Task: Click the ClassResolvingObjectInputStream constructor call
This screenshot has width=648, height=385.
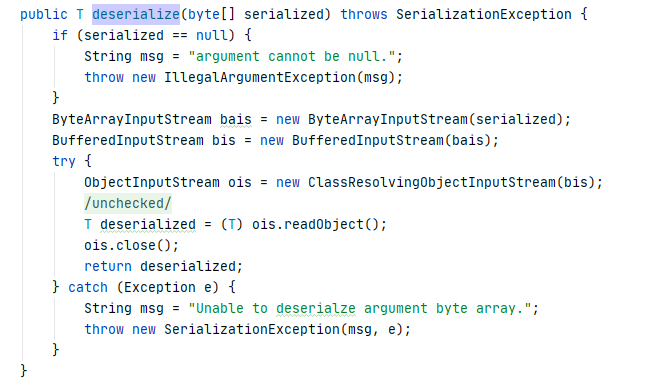Action: click(x=431, y=182)
